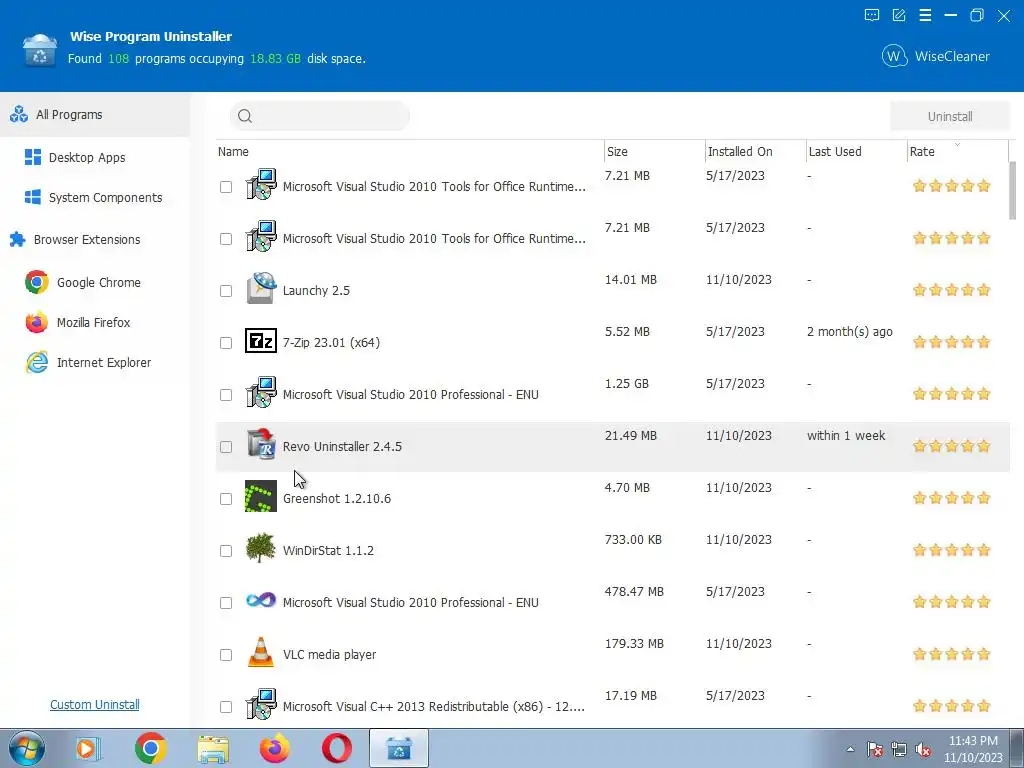
Task: Click the Wise Program Uninstaller app logo
Action: (x=39, y=50)
